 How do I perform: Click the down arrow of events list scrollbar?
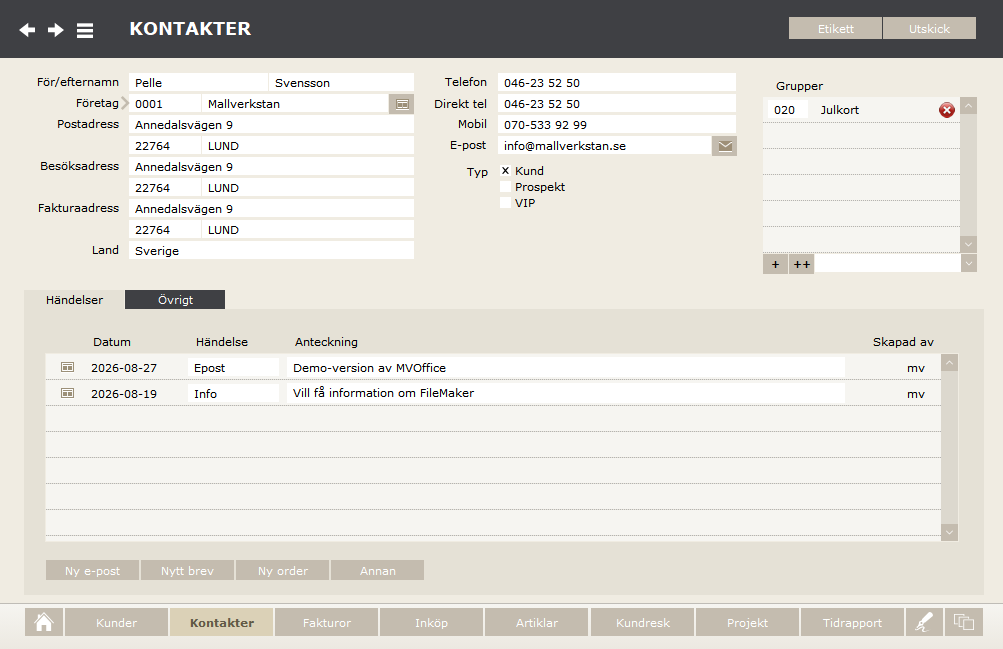[949, 532]
